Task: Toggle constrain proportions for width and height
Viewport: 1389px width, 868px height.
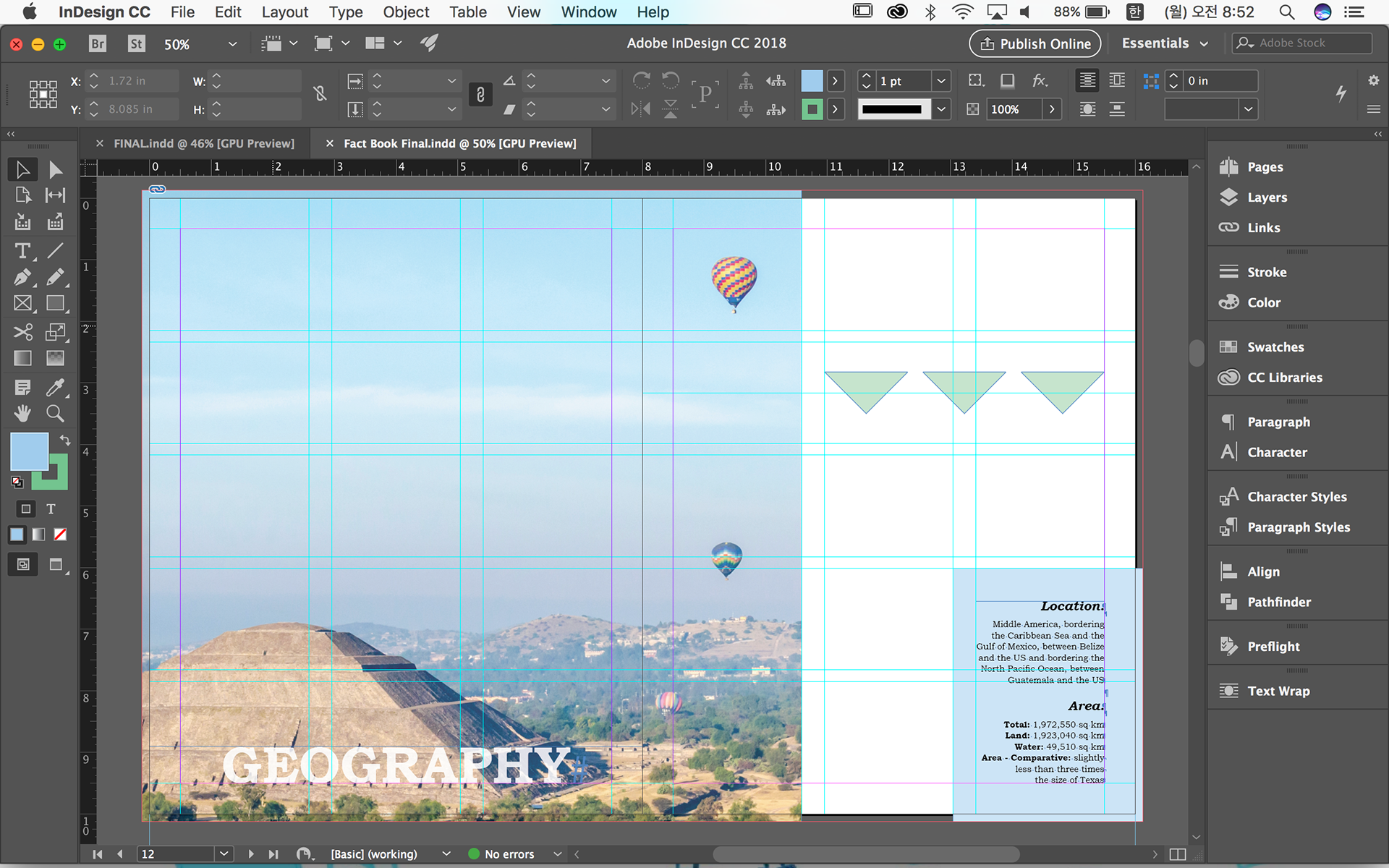Action: pyautogui.click(x=320, y=94)
